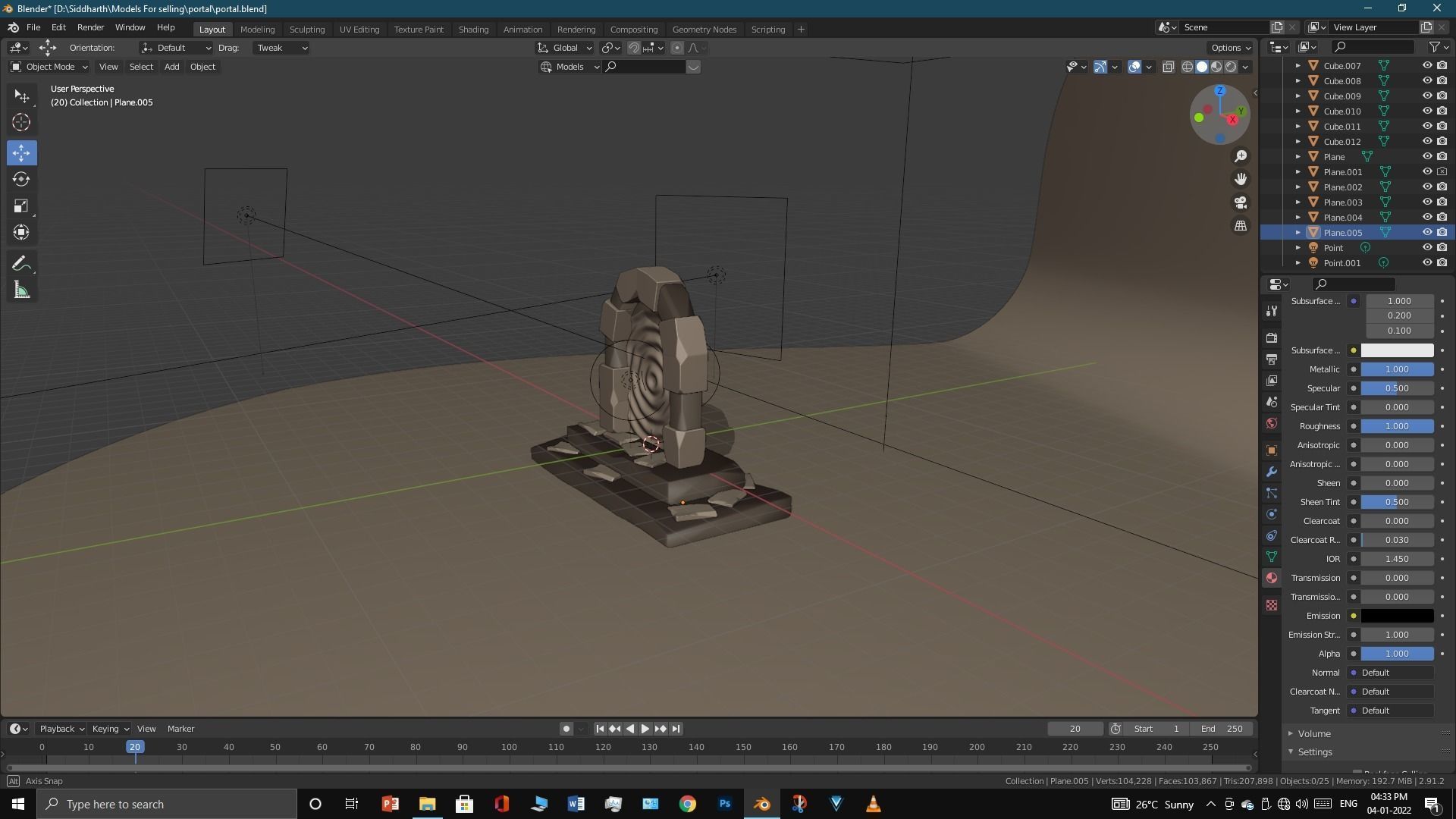Click the Metallic slider

[1397, 369]
